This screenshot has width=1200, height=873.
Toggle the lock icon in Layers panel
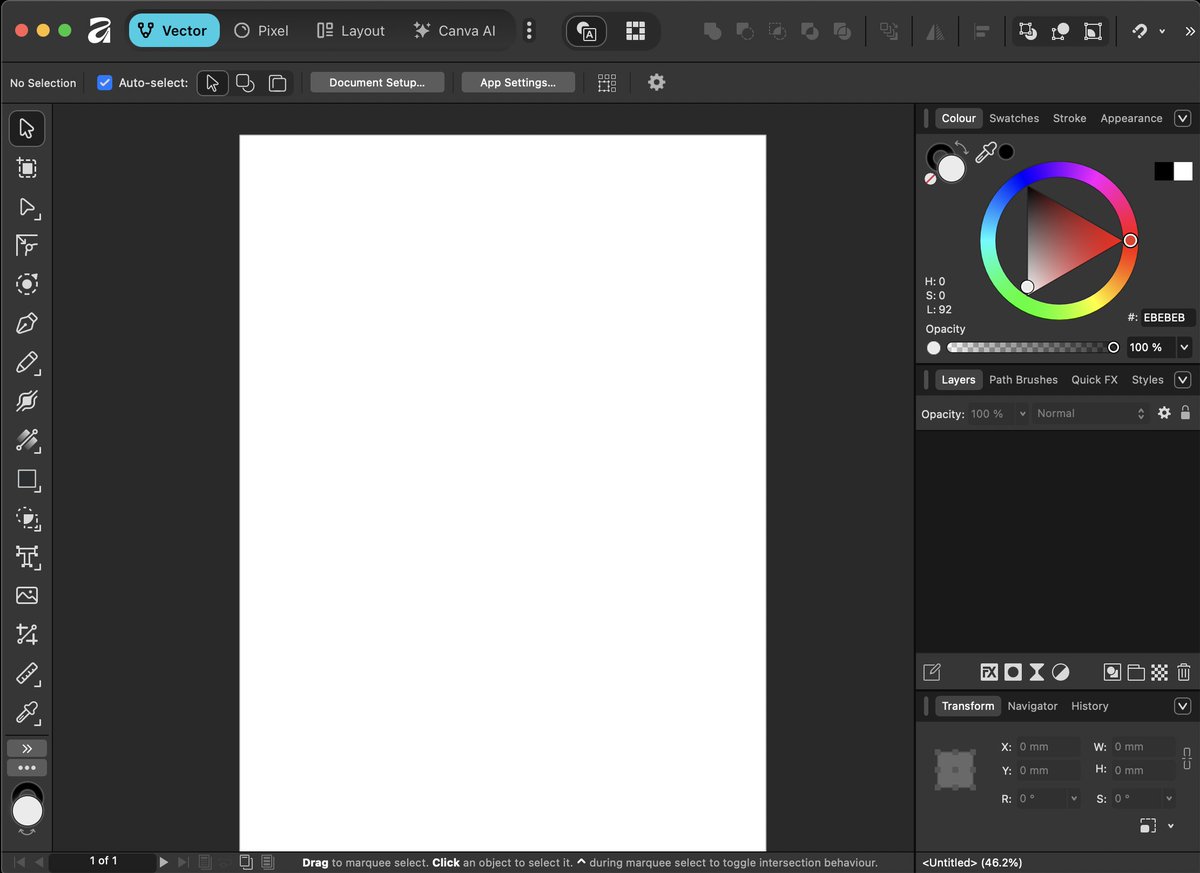(x=1185, y=413)
